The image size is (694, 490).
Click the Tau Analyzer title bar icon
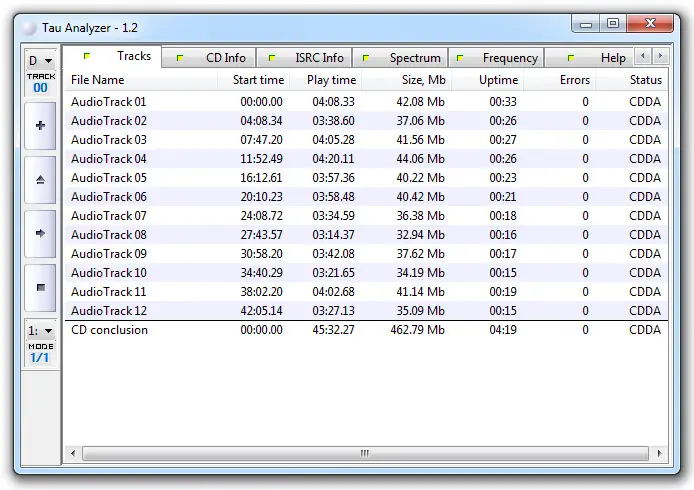pyautogui.click(x=29, y=28)
